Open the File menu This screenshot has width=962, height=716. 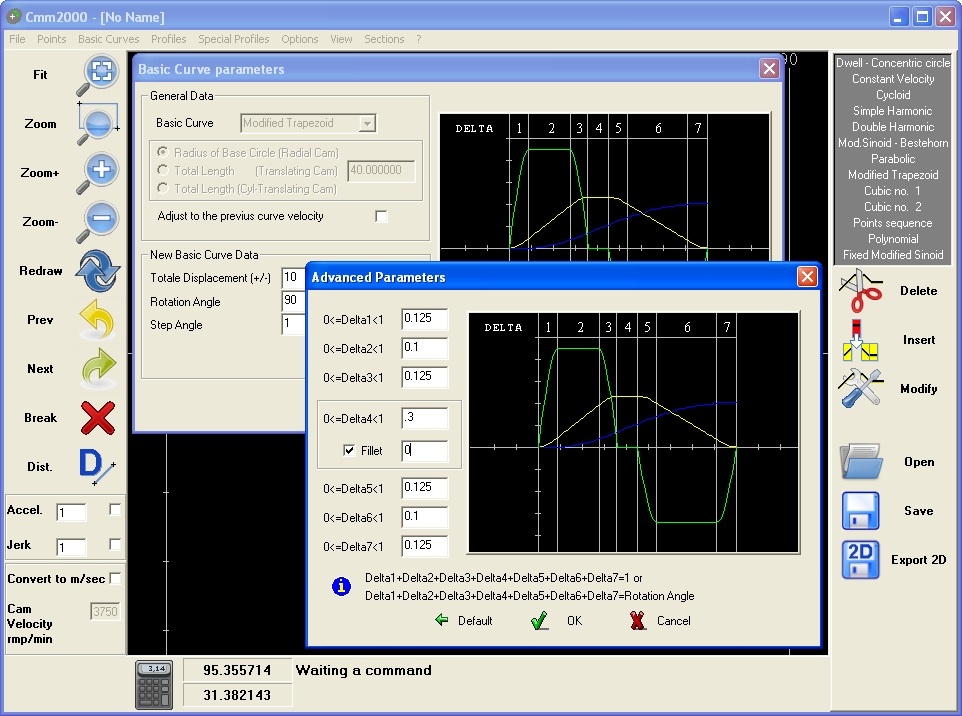pyautogui.click(x=17, y=39)
